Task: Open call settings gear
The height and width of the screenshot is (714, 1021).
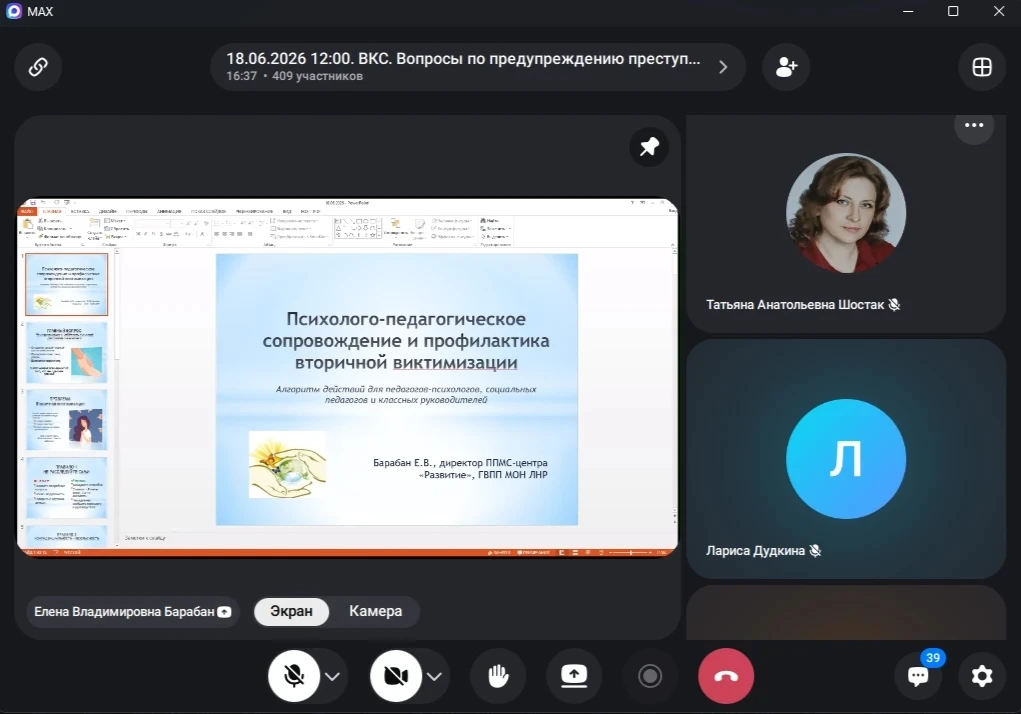Action: 982,676
